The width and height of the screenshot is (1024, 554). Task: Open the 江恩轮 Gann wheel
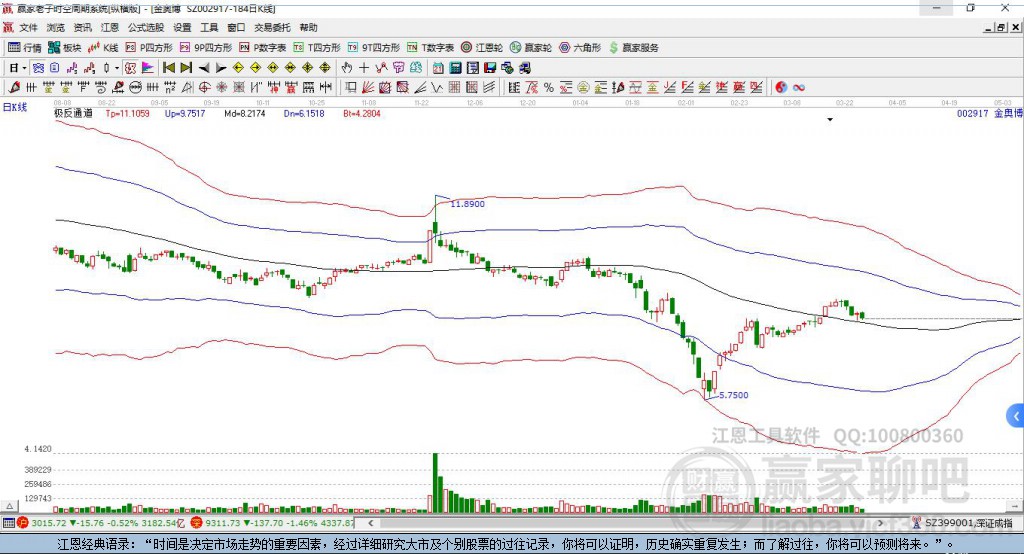coord(482,48)
